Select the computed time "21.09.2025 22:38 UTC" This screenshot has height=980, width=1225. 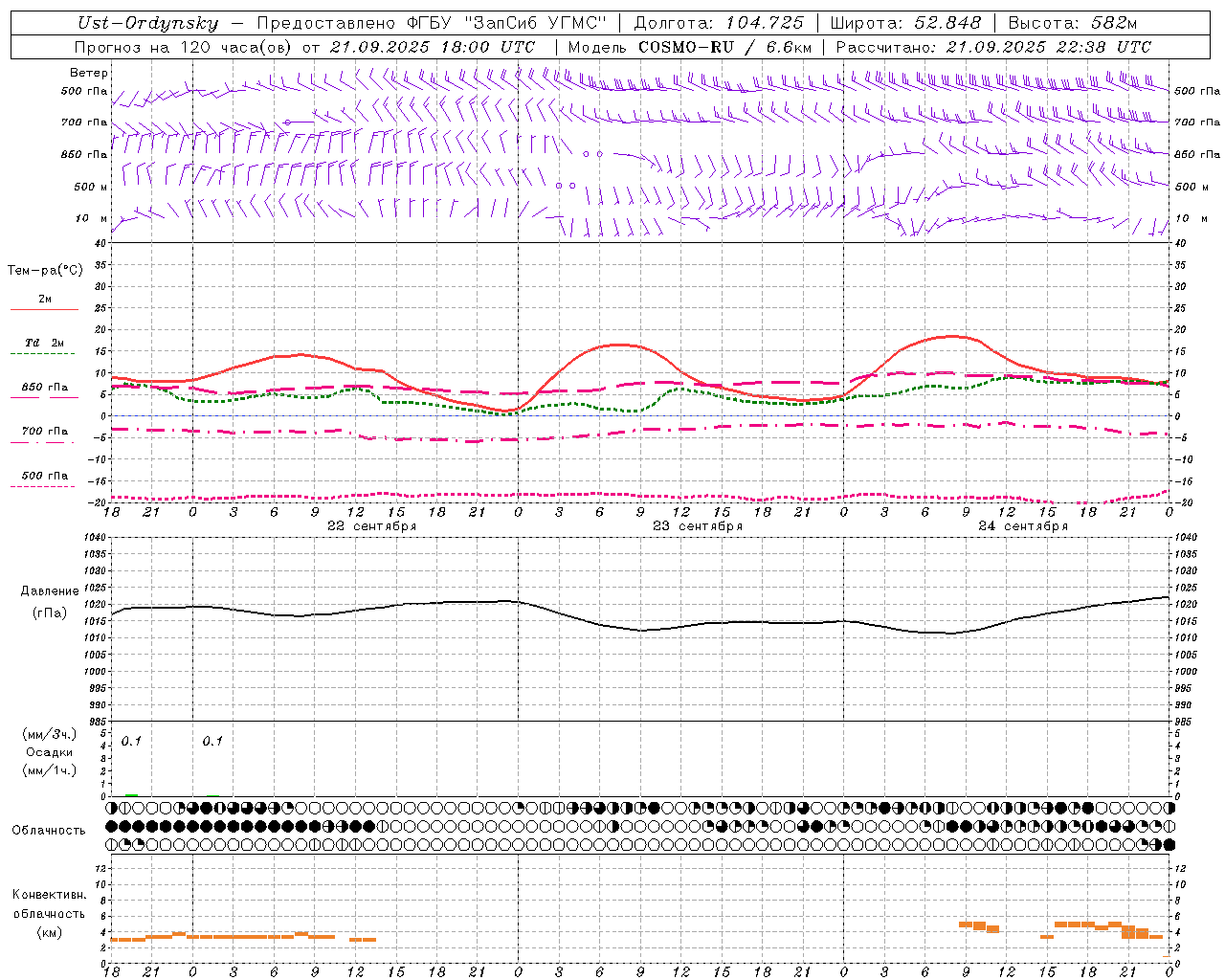click(x=1048, y=47)
